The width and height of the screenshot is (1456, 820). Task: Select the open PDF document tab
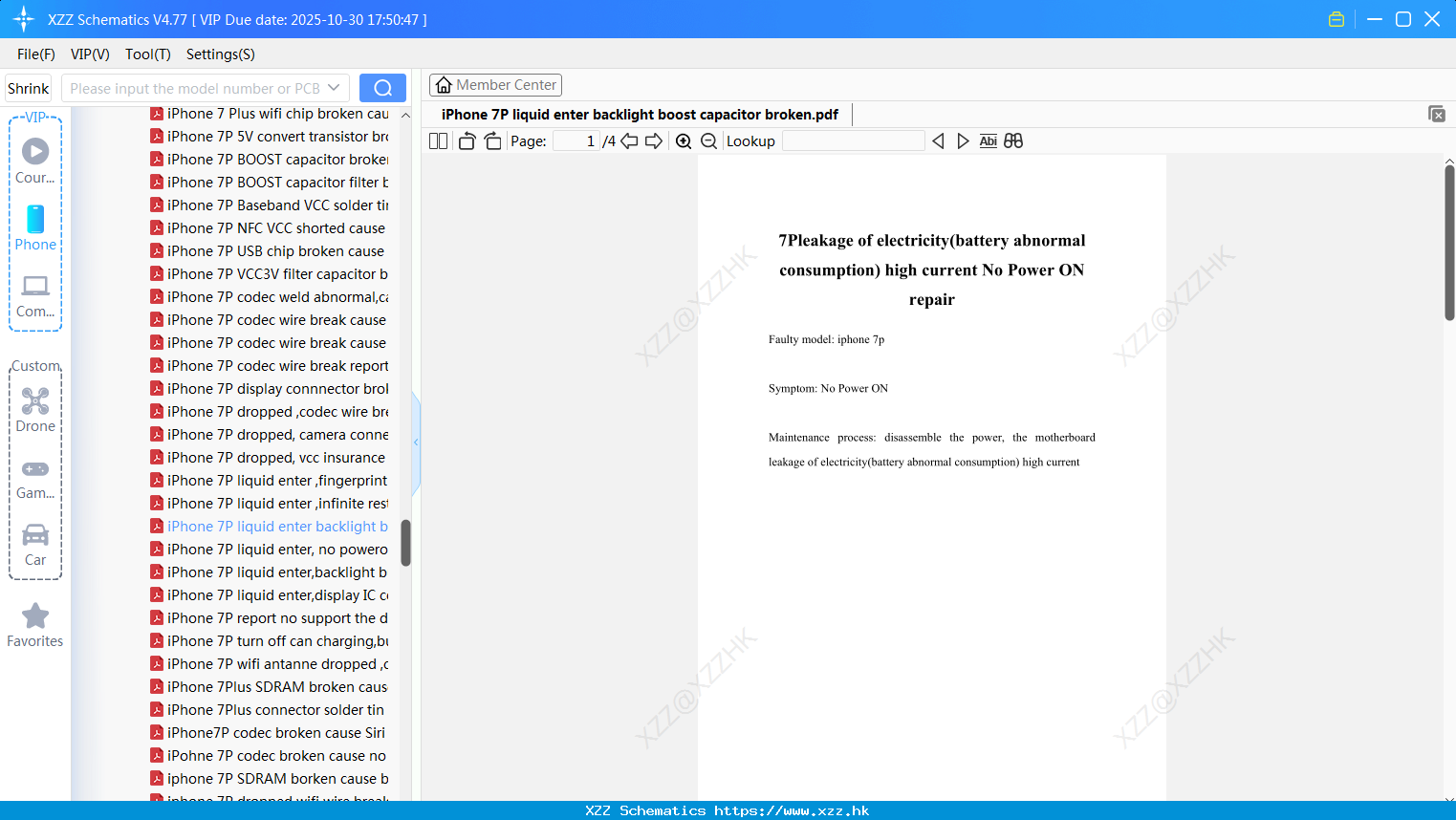640,115
